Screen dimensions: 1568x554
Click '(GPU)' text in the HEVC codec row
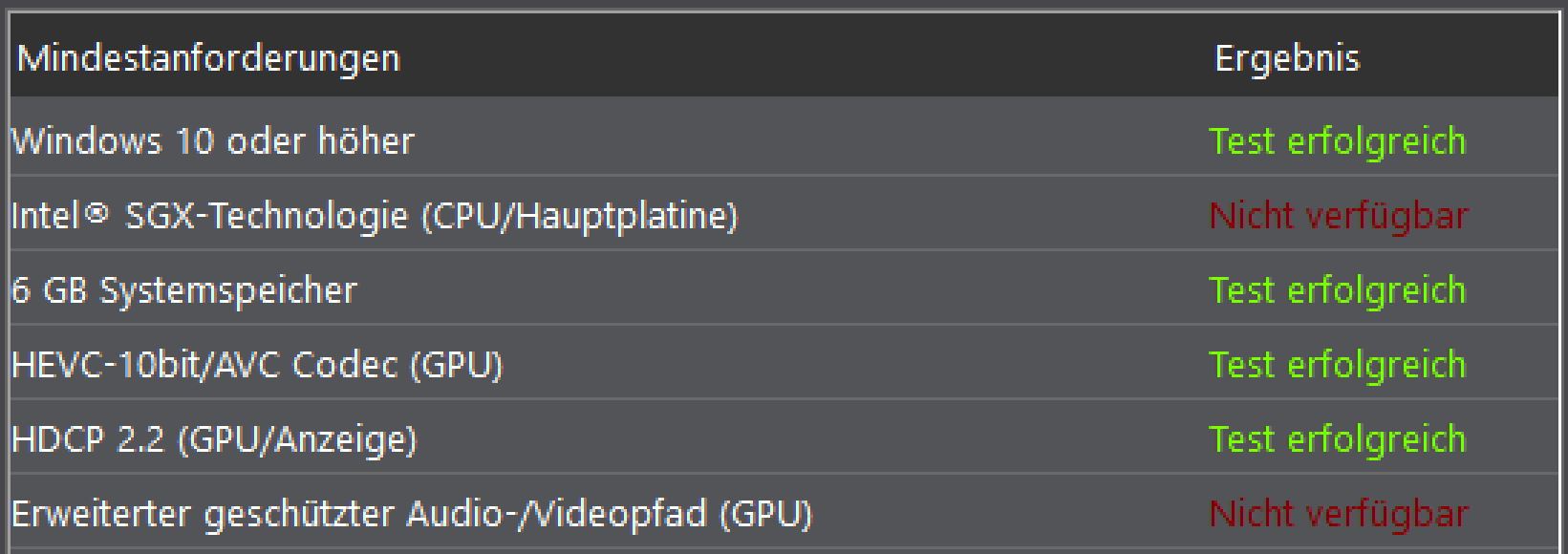click(x=456, y=366)
